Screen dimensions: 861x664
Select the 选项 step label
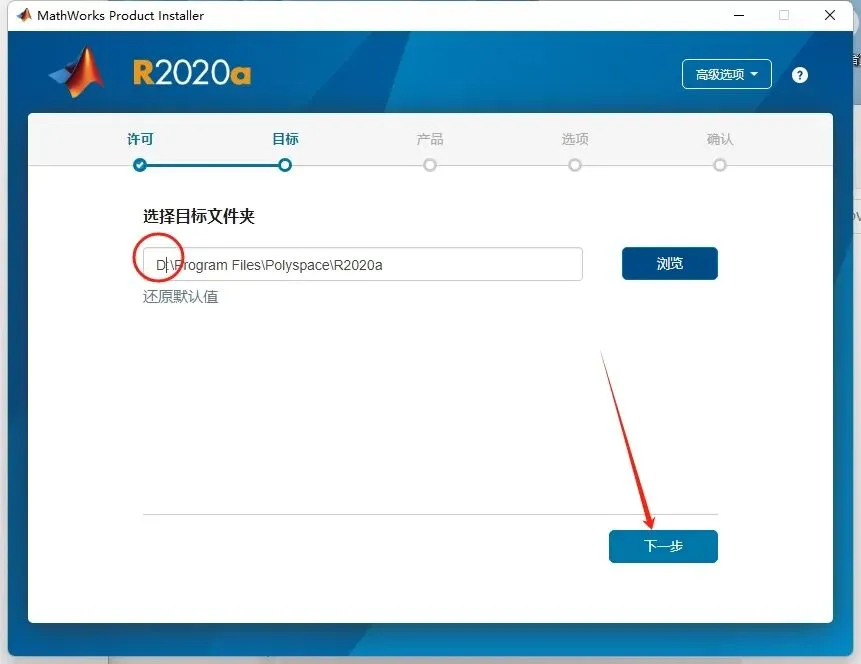[x=575, y=139]
